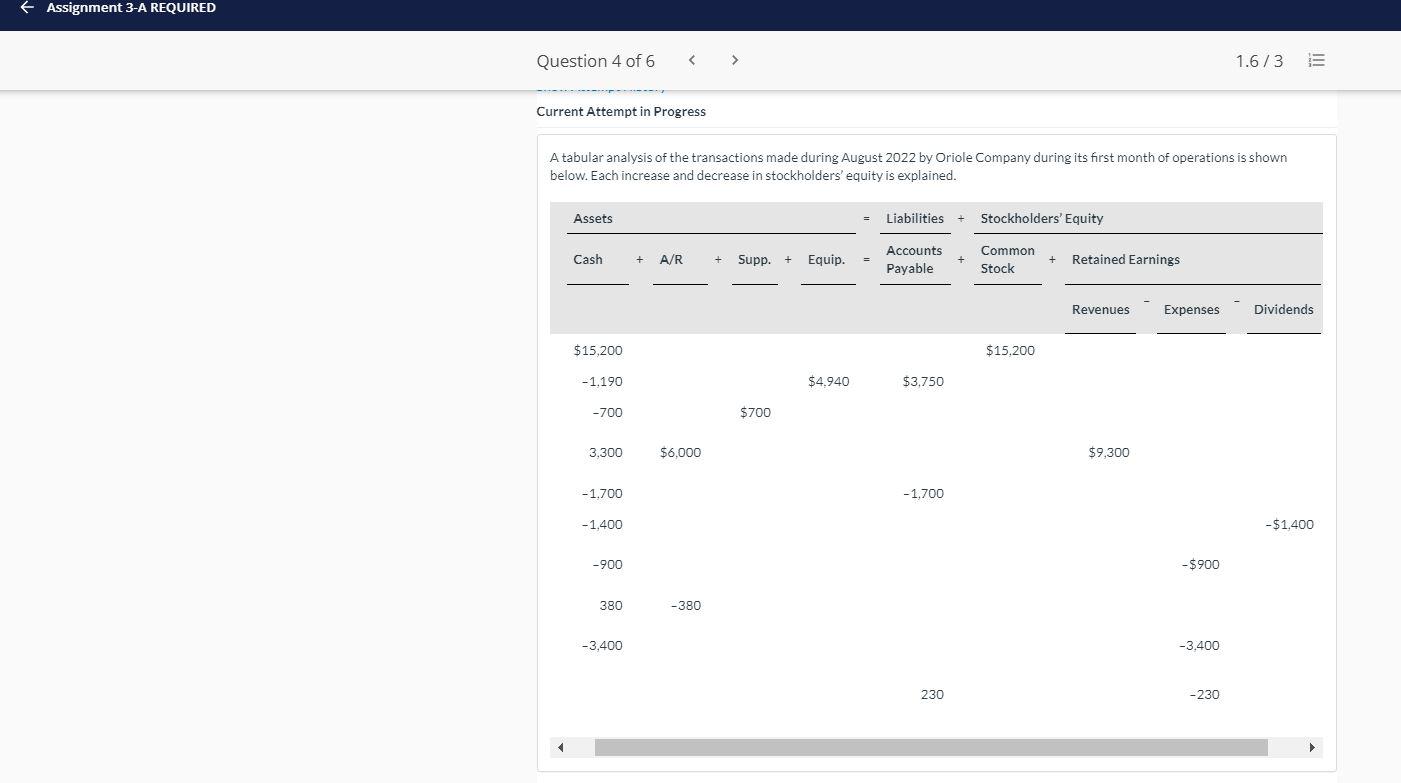The image size is (1401, 783).
Task: Click the score "1.6 / 3"
Action: pos(1259,61)
